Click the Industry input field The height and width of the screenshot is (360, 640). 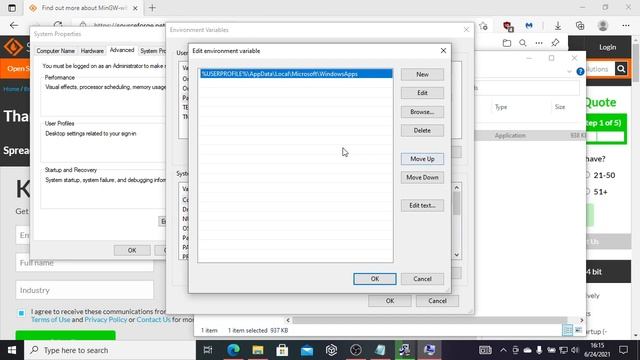point(84,290)
